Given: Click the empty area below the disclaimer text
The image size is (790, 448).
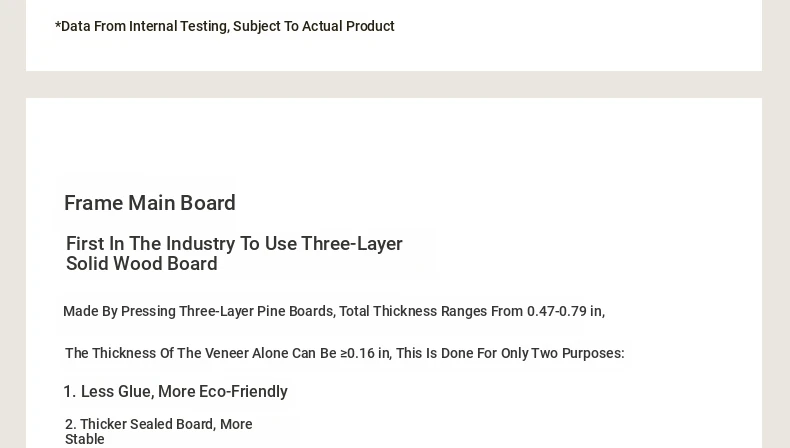Looking at the screenshot, I should (394, 53).
